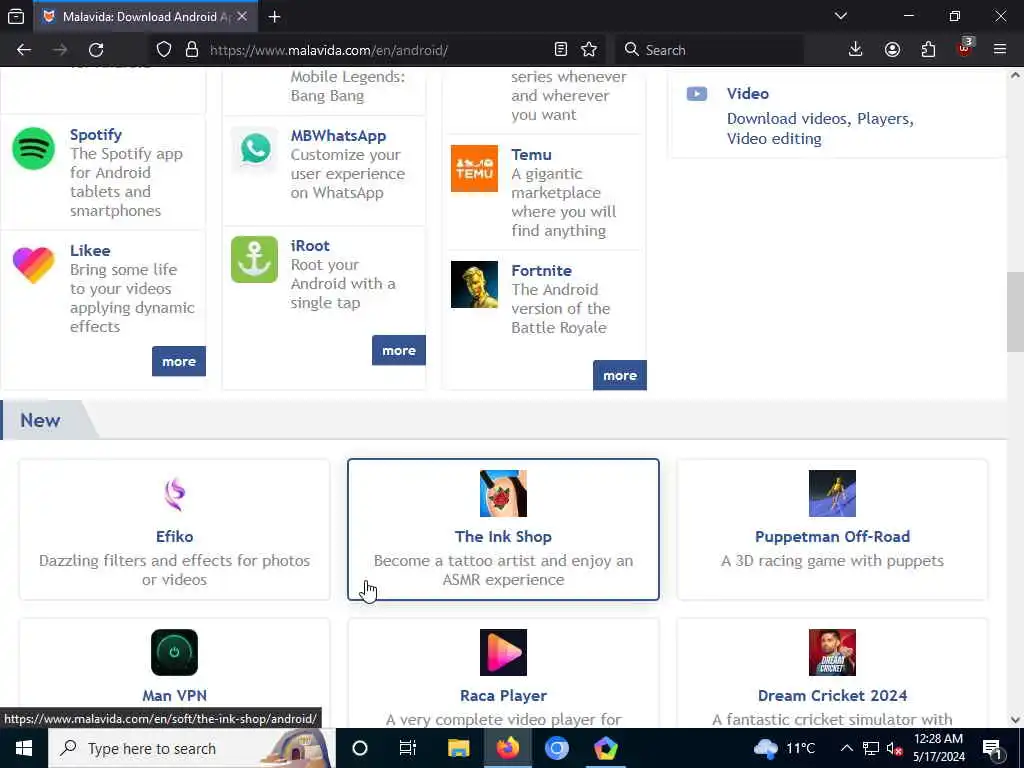This screenshot has height=768, width=1024.
Task: Expand the list all tabs dropdown
Action: pos(841,16)
